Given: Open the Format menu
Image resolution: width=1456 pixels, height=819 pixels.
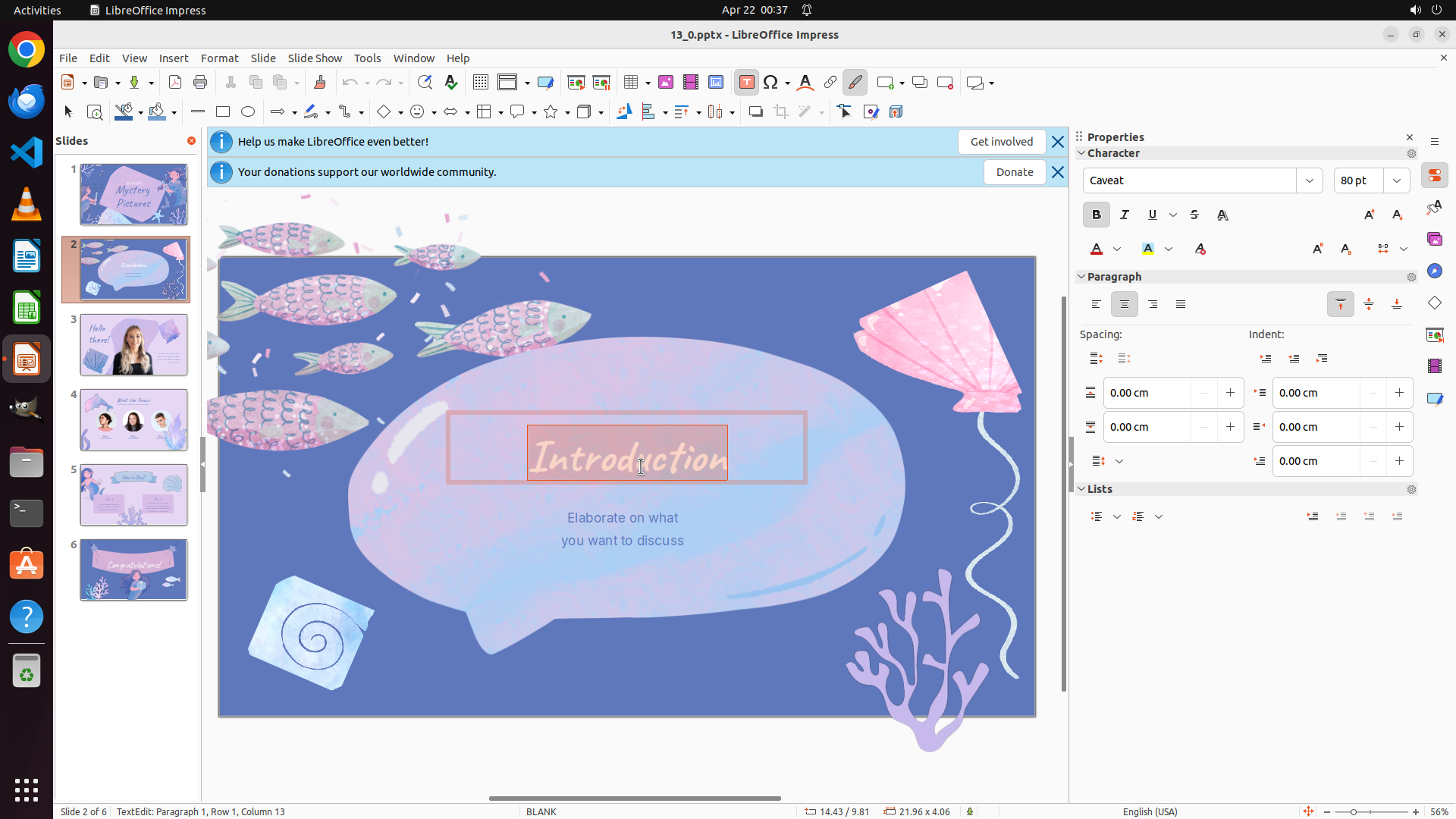Looking at the screenshot, I should point(219,58).
